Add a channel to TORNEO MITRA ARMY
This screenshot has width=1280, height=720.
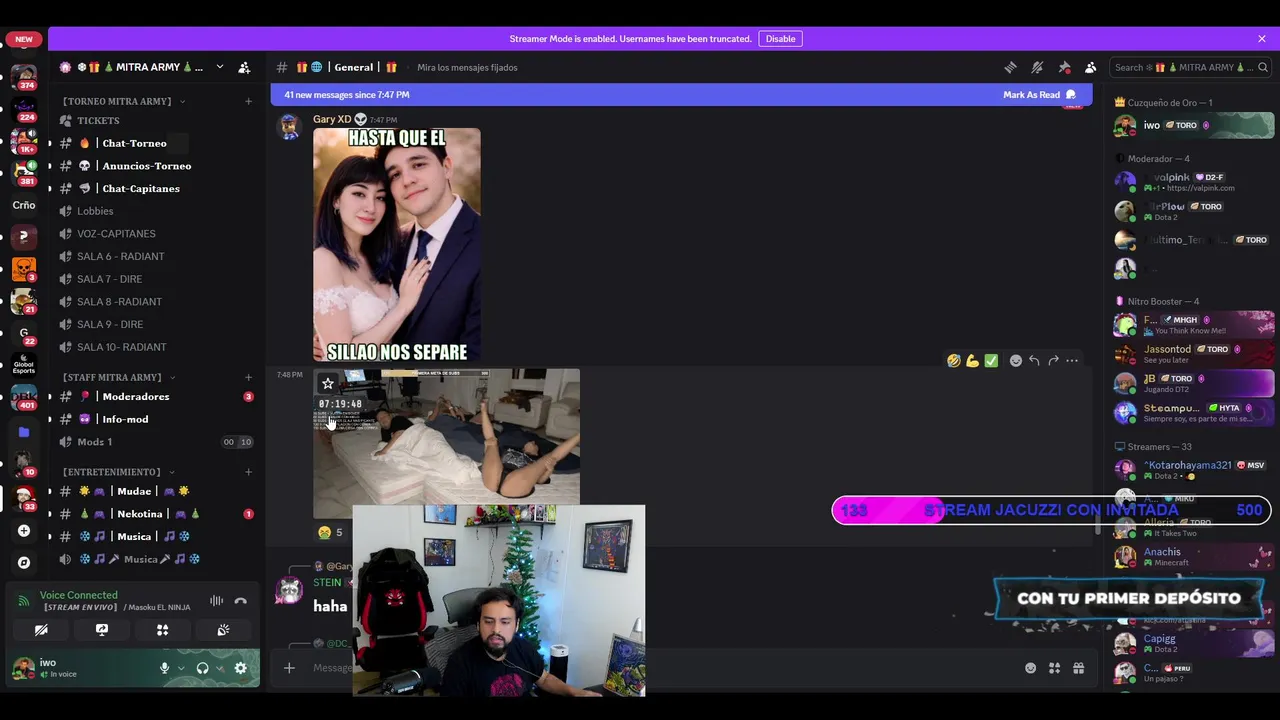(248, 101)
